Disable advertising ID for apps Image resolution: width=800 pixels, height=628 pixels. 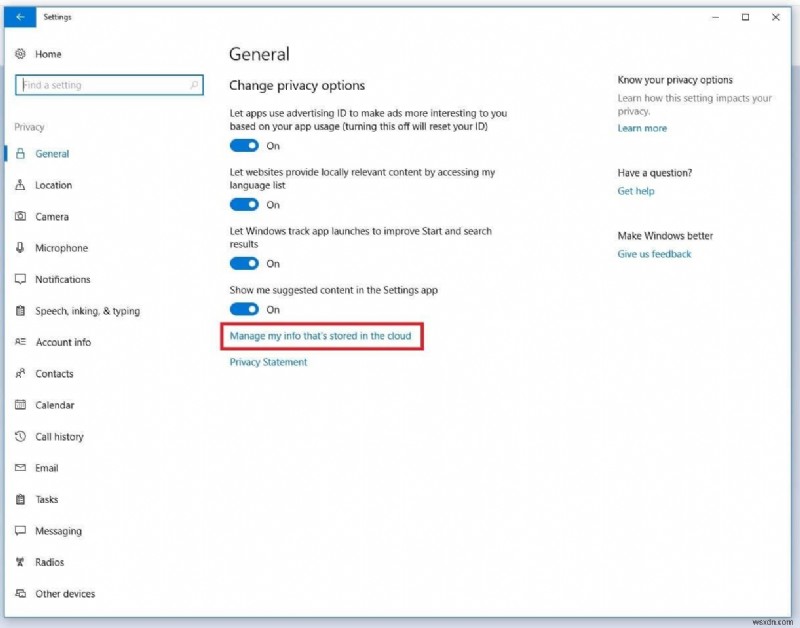coord(245,145)
